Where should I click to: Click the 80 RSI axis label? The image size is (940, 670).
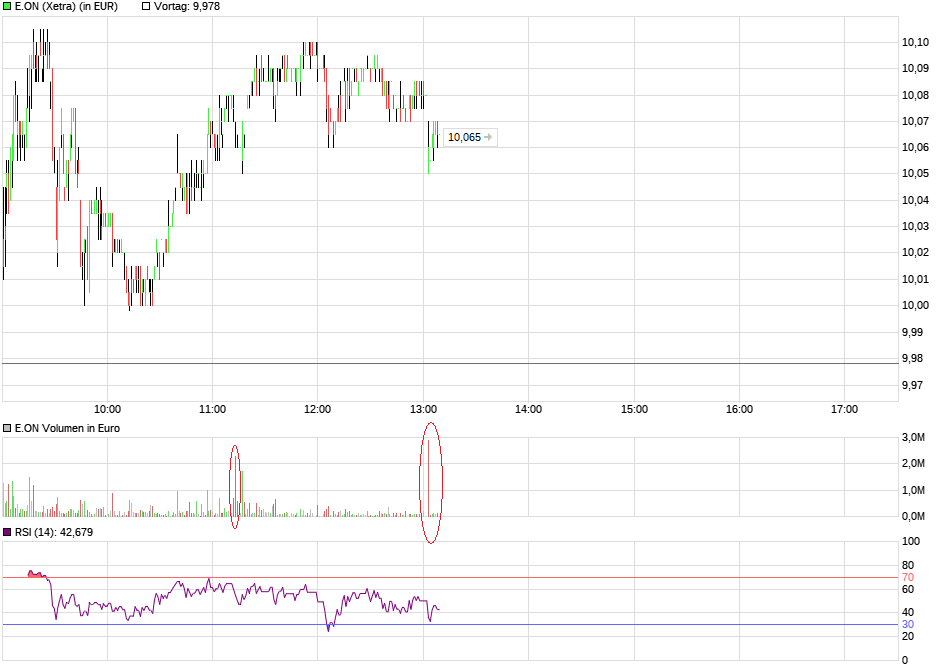tap(908, 565)
